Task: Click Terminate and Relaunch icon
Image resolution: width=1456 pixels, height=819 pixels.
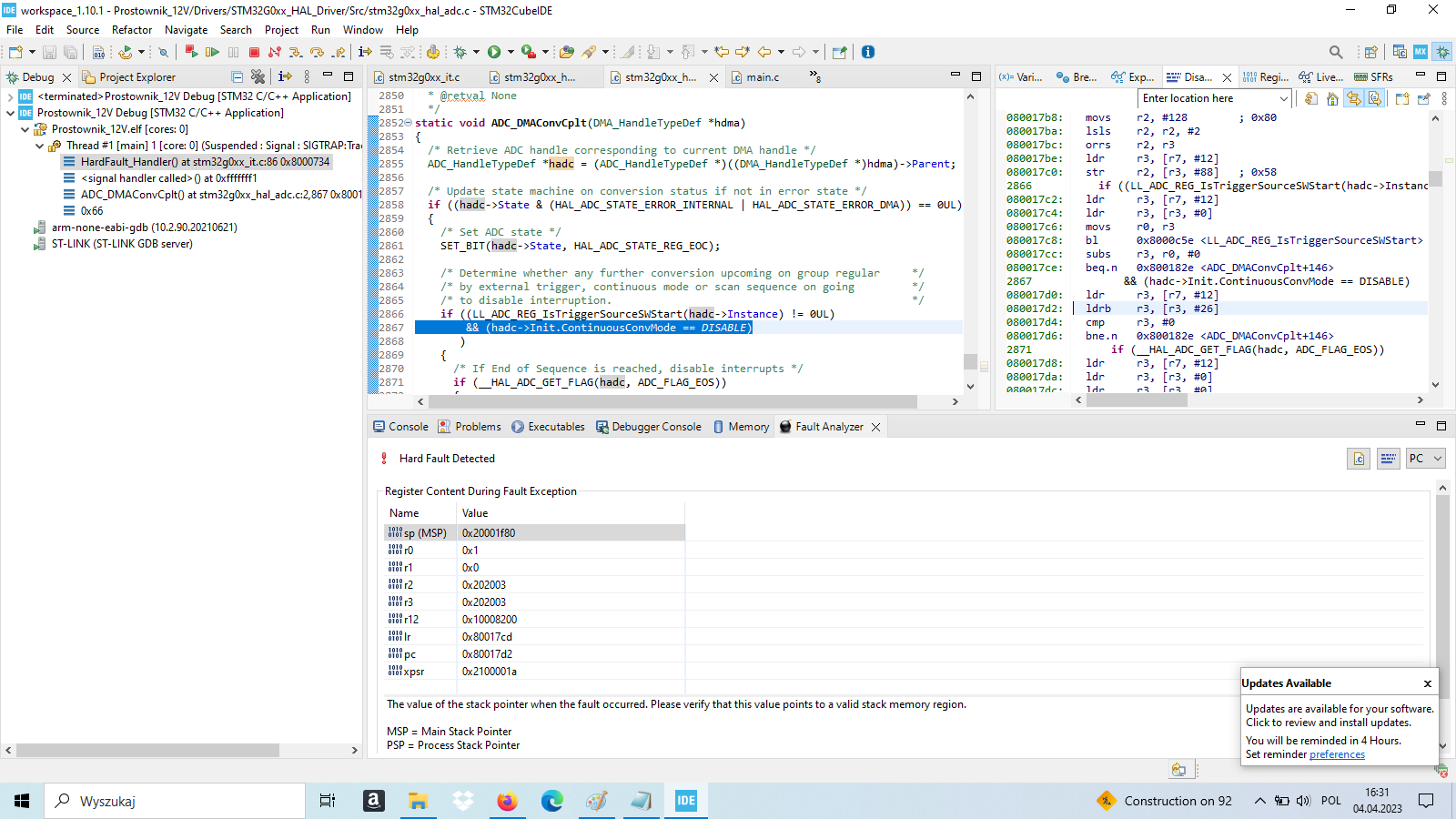Action: (x=191, y=52)
